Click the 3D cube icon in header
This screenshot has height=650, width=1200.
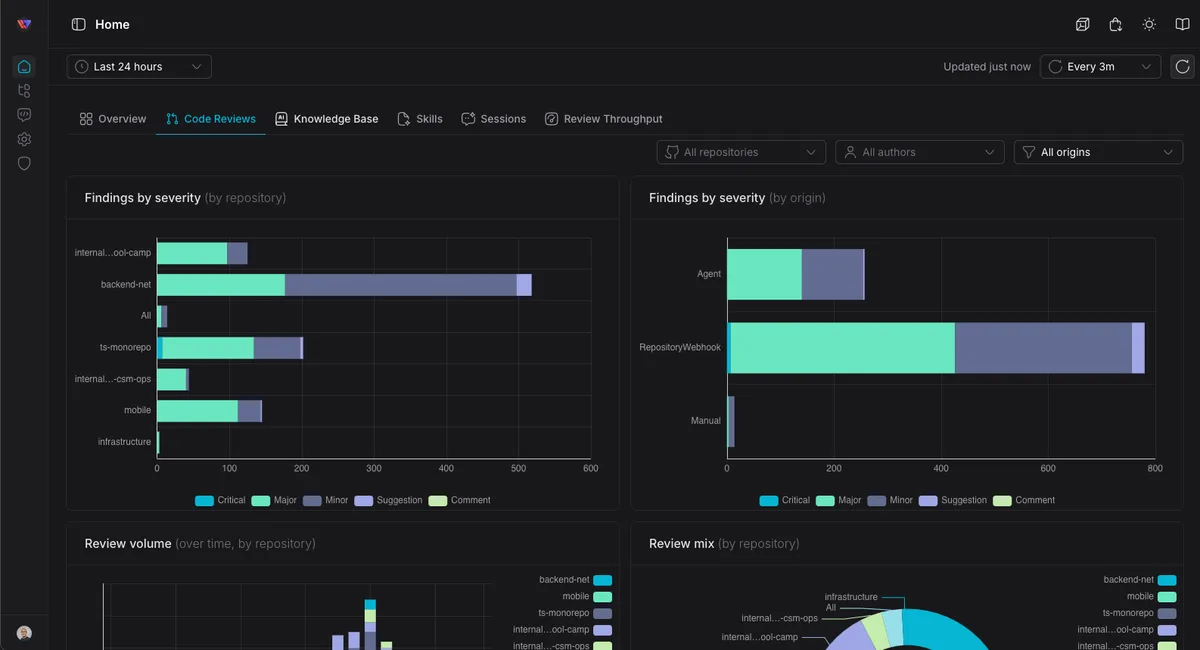click(x=1082, y=24)
